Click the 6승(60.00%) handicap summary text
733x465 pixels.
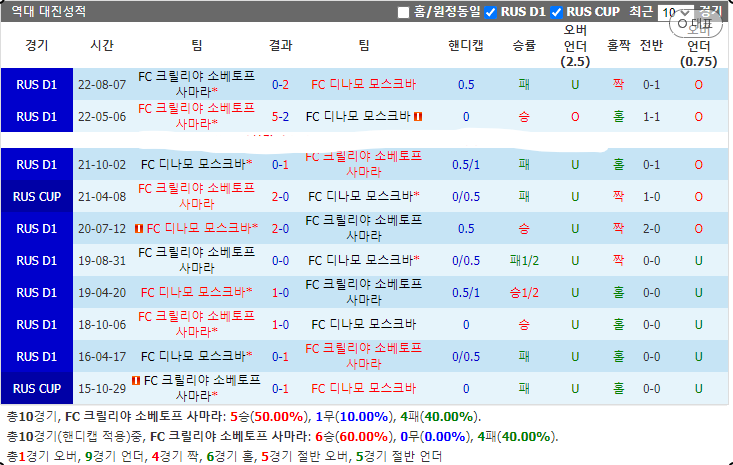click(354, 436)
